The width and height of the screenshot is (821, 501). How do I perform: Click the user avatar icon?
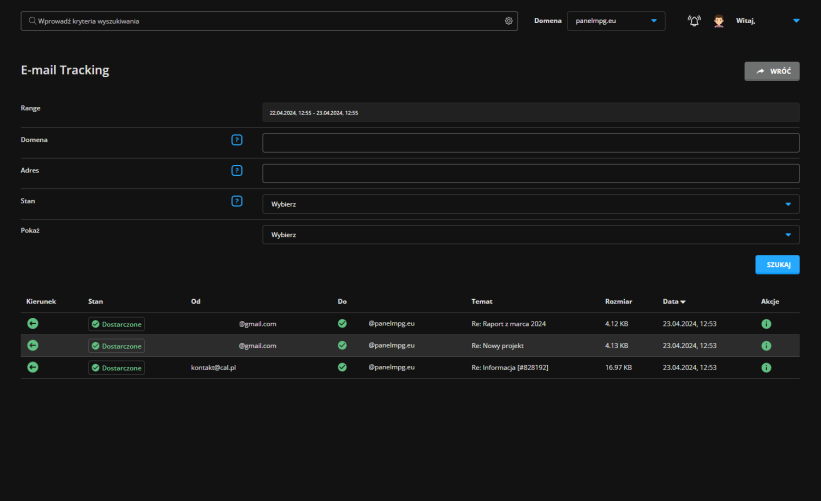click(719, 21)
